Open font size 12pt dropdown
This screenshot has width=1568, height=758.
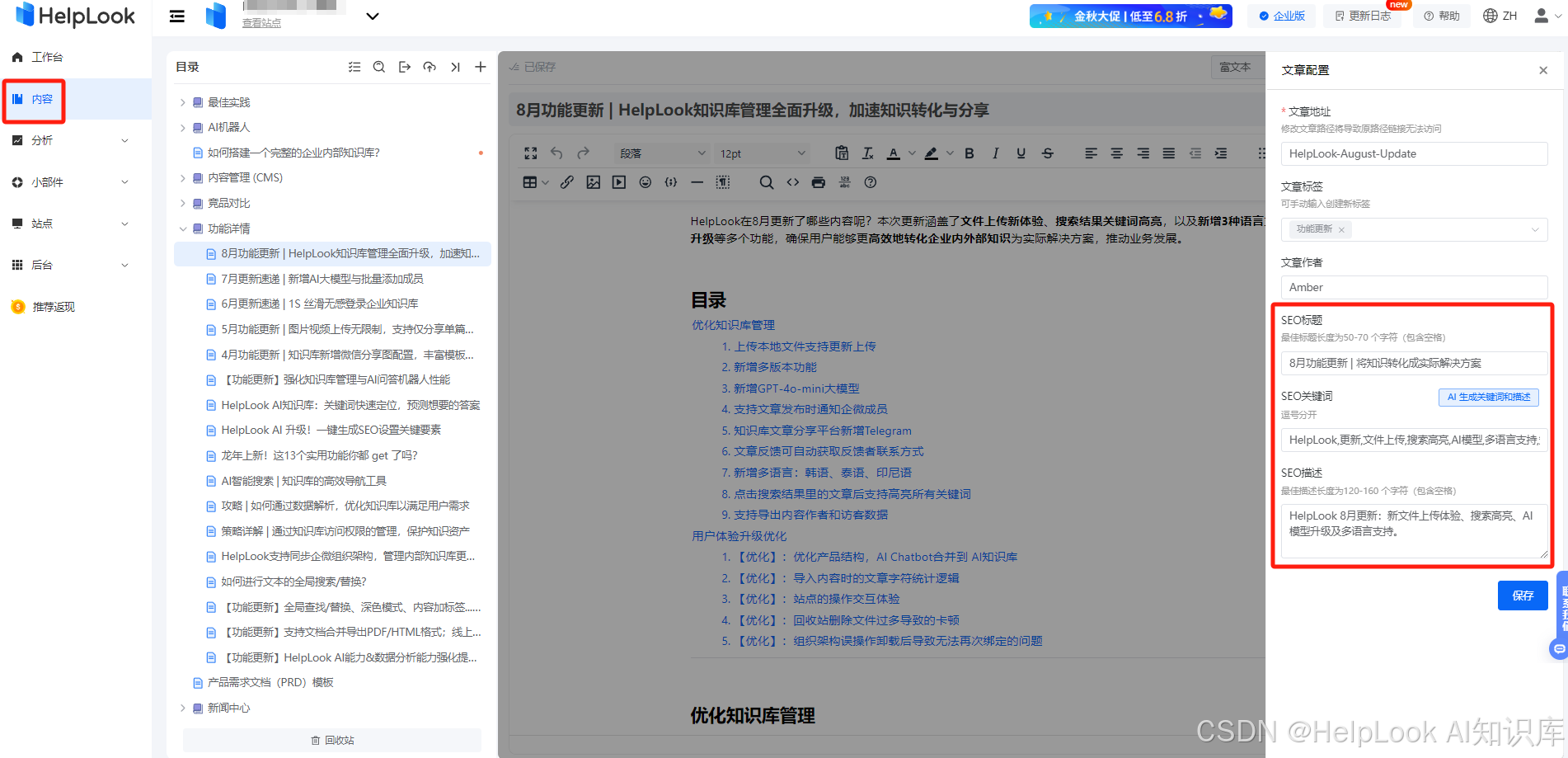763,153
